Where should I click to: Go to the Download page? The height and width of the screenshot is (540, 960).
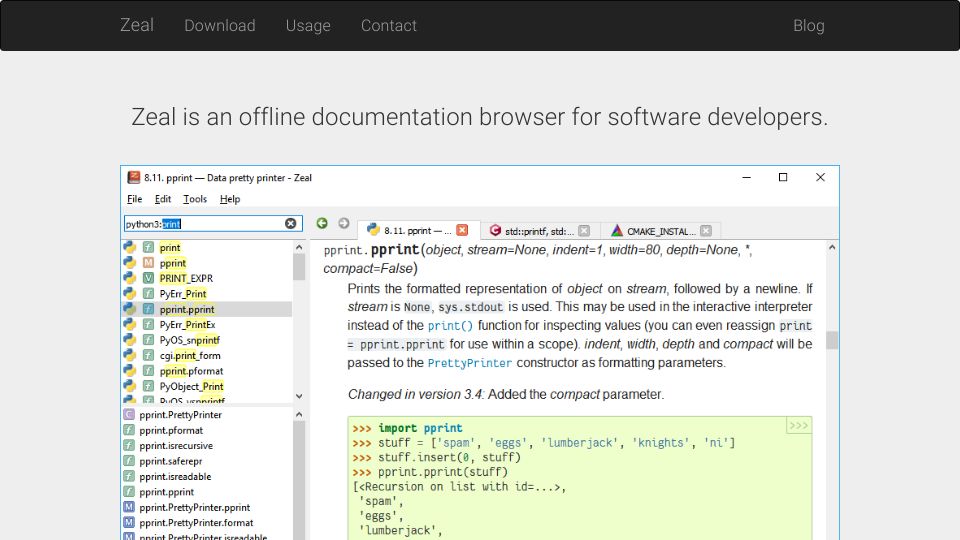(x=220, y=26)
